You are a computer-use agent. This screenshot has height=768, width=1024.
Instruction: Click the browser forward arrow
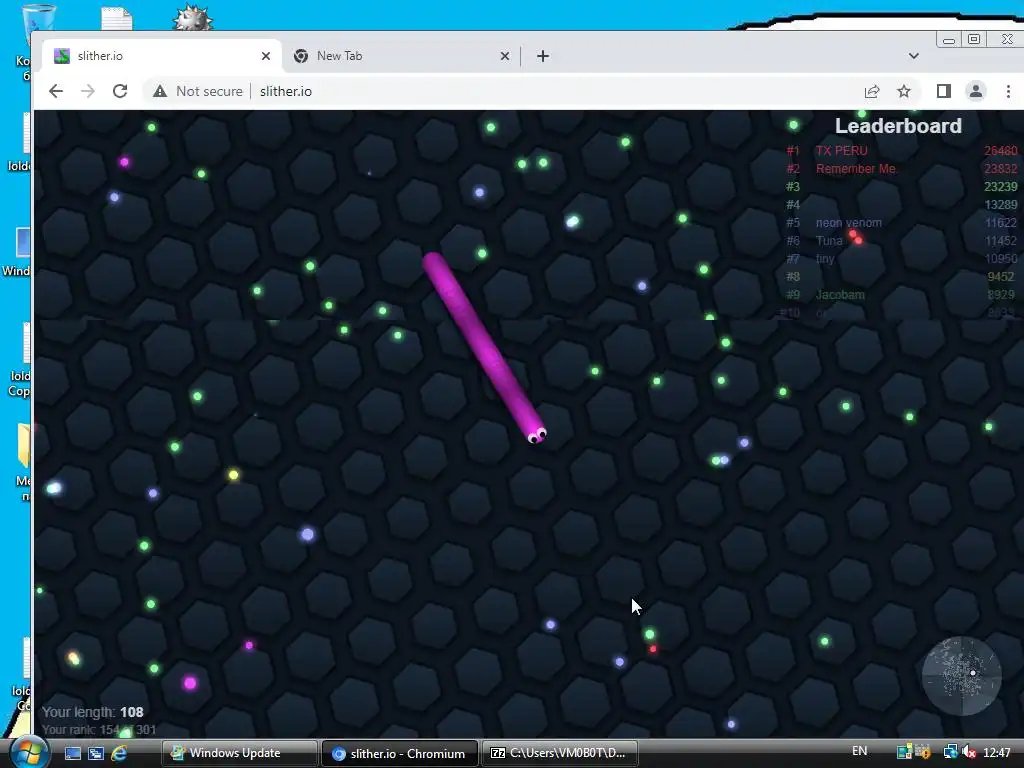point(88,91)
